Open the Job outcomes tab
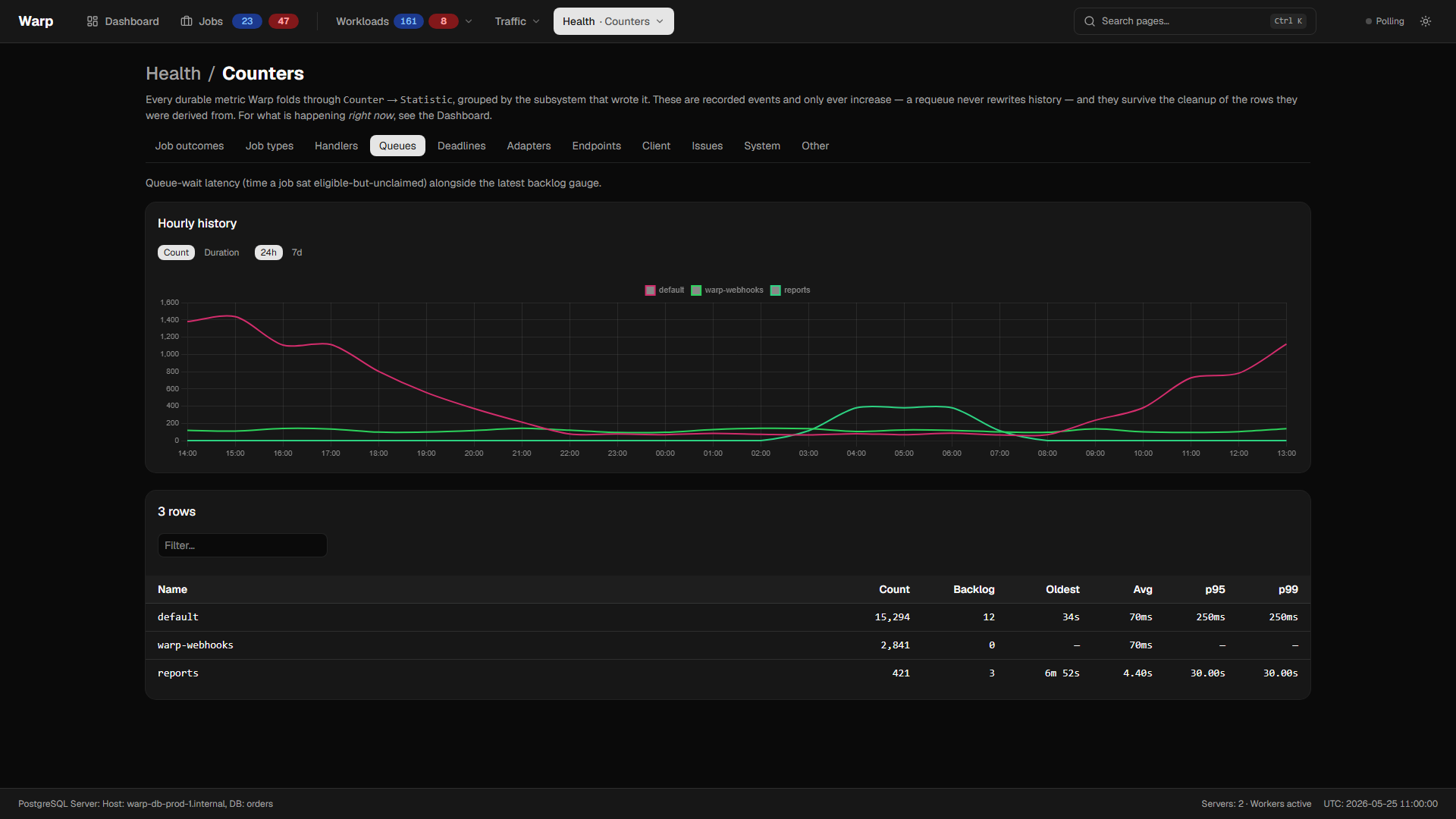 point(190,146)
